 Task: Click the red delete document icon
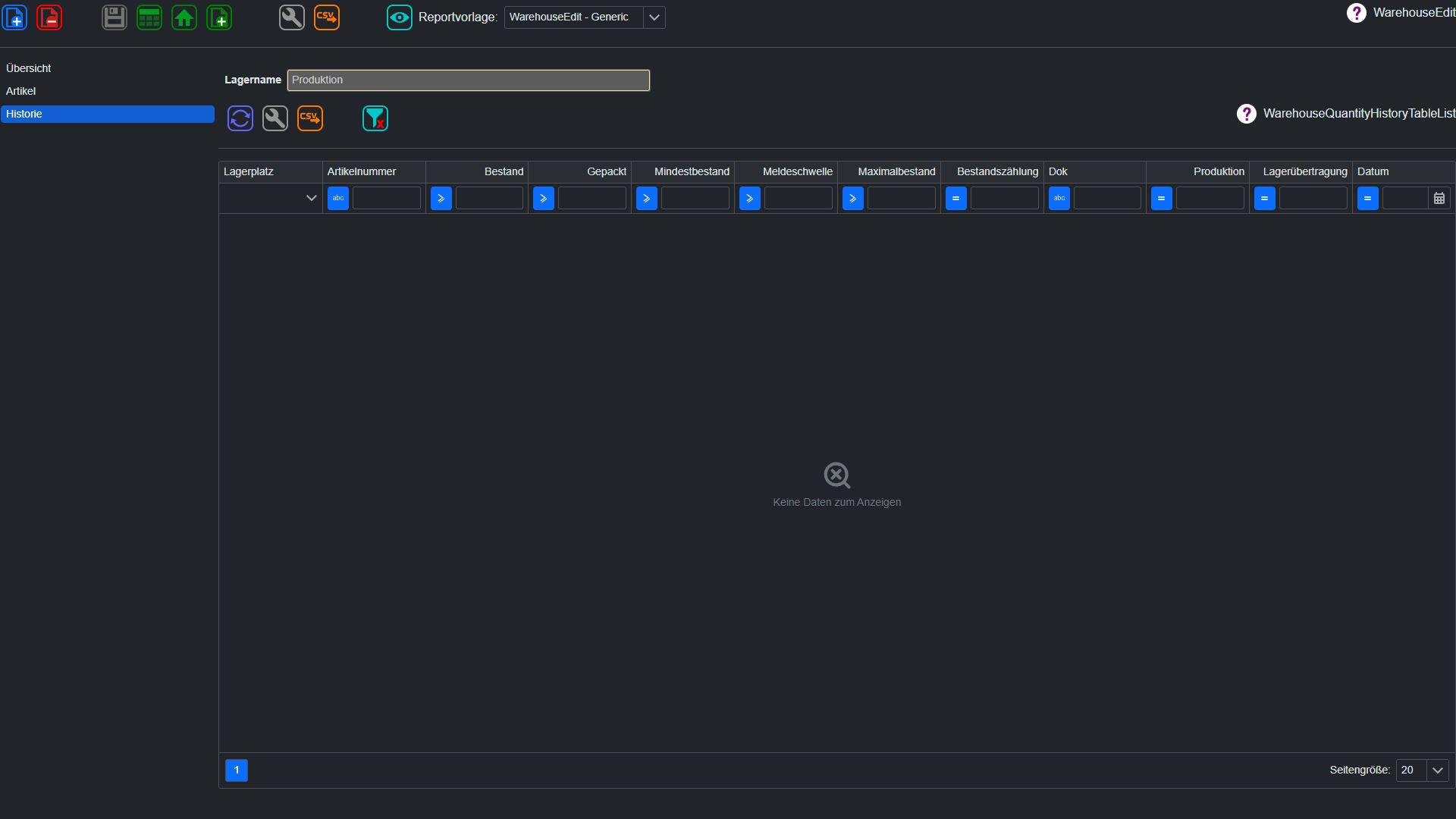[50, 17]
